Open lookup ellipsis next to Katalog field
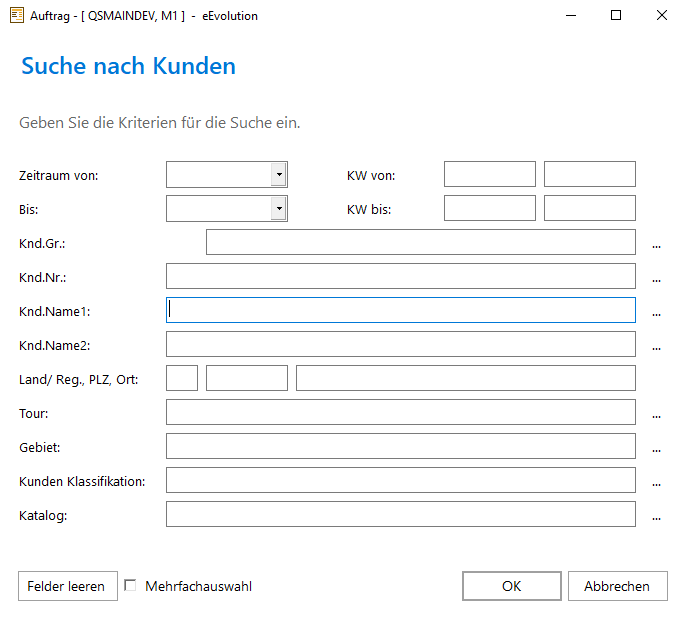 (x=656, y=517)
